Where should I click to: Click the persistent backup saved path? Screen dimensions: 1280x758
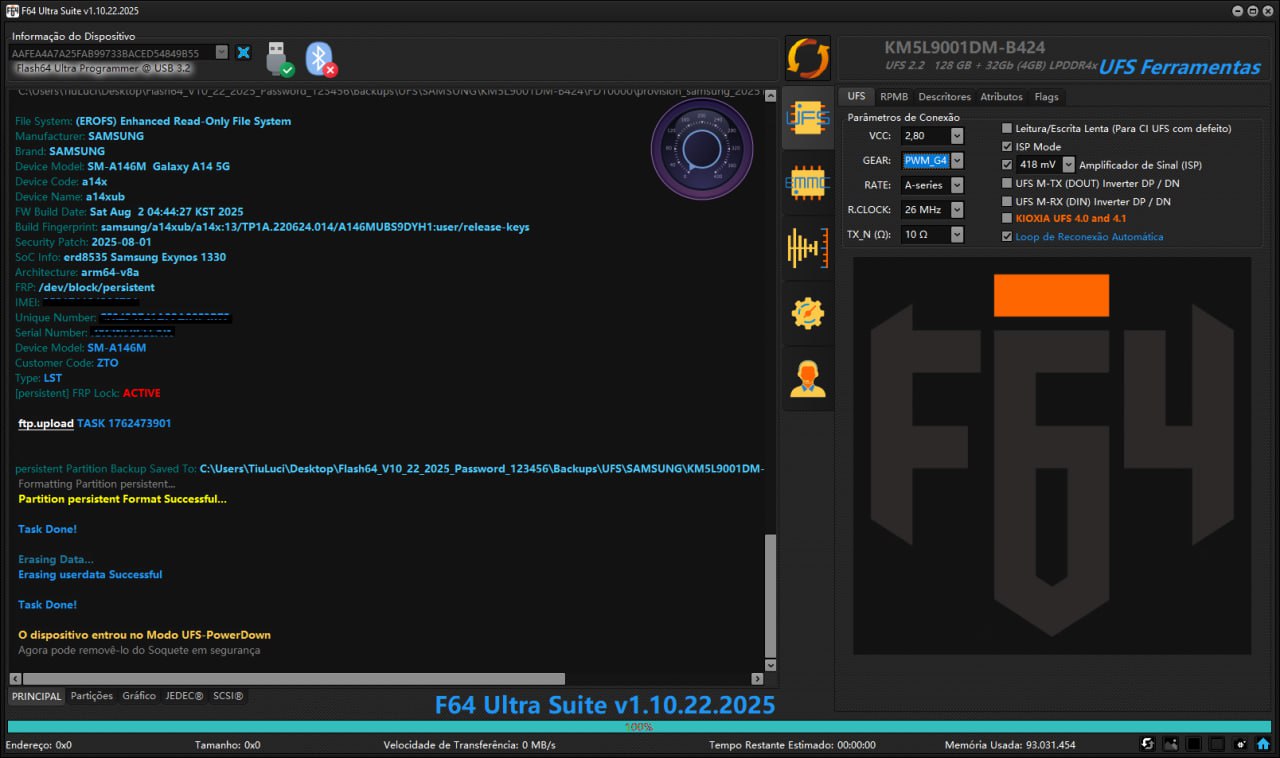[x=482, y=468]
